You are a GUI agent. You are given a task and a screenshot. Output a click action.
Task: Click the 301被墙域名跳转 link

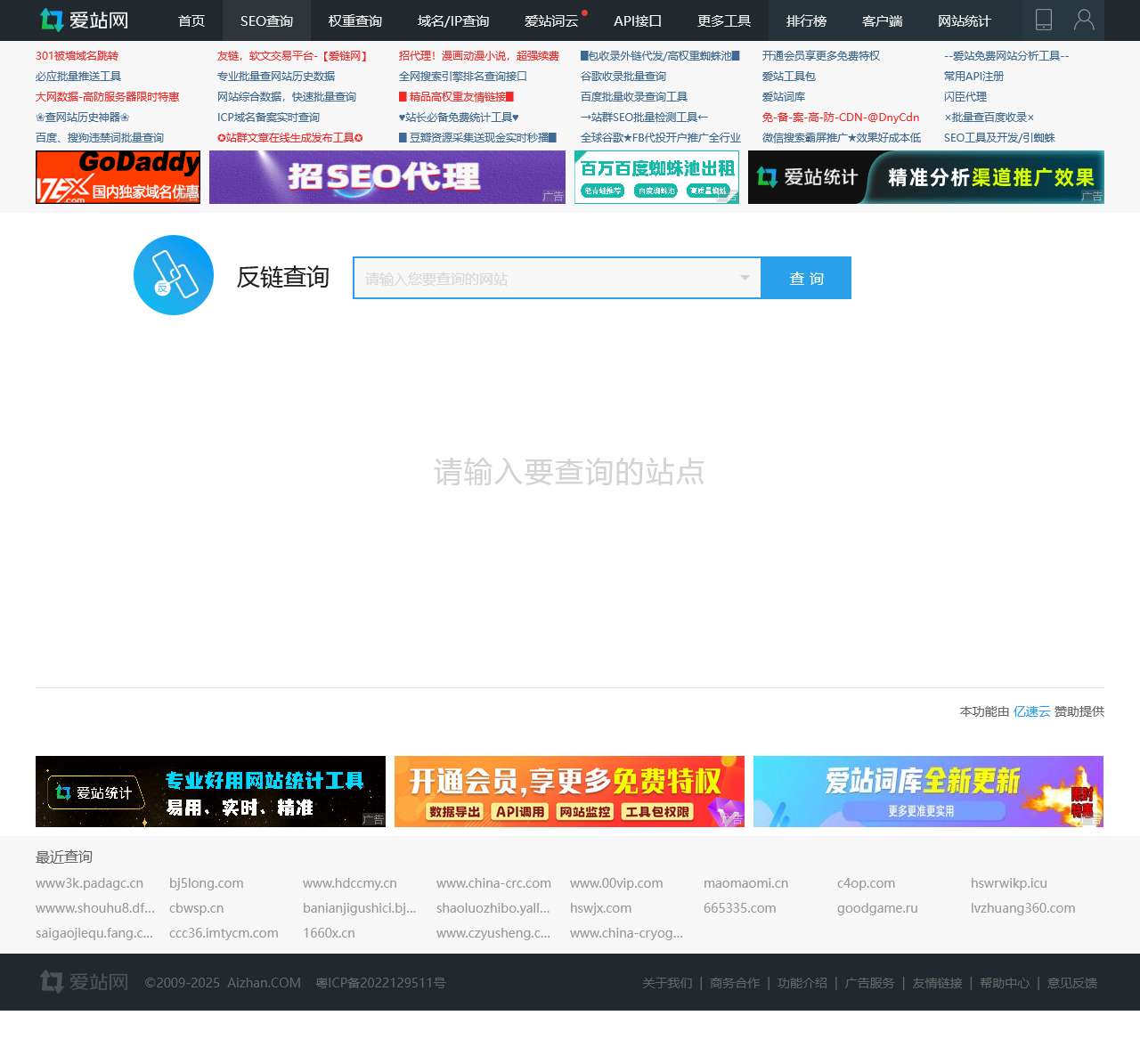(77, 56)
